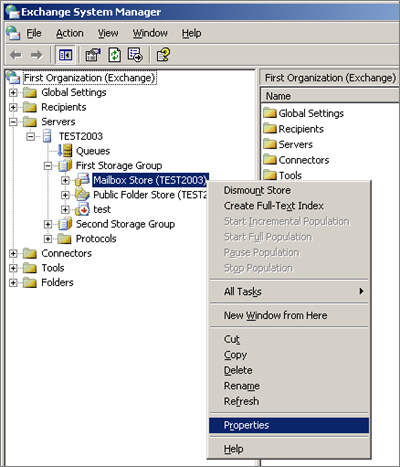
Task: Click the Help toolbar icon with question mark
Action: pyautogui.click(x=163, y=55)
